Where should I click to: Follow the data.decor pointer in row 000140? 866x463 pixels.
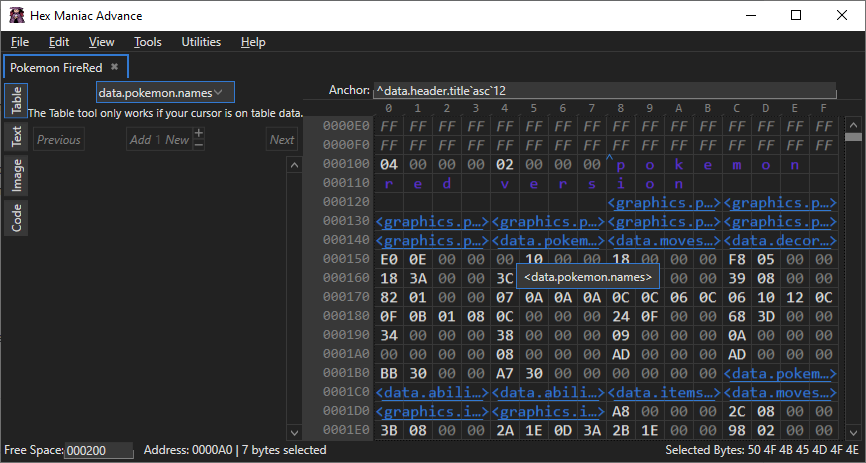coord(780,240)
